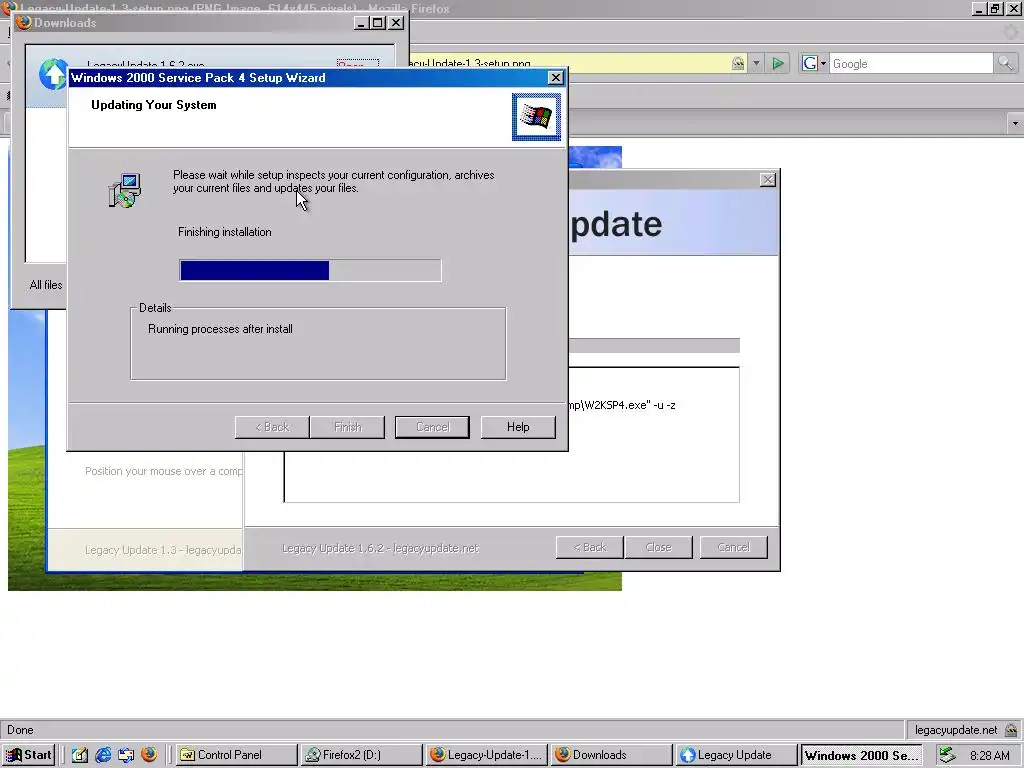Click Help in Service Pack Setup Wizard
The width and height of the screenshot is (1024, 768).
pyautogui.click(x=518, y=427)
